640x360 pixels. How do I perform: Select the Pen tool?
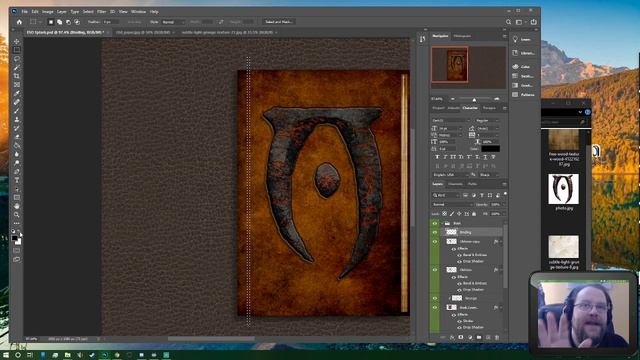click(16, 171)
